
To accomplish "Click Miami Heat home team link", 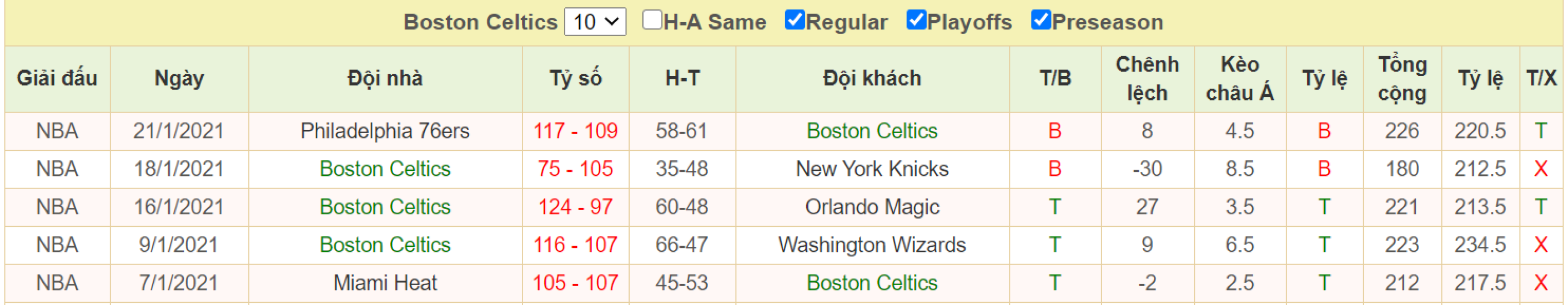I will coord(385,282).
